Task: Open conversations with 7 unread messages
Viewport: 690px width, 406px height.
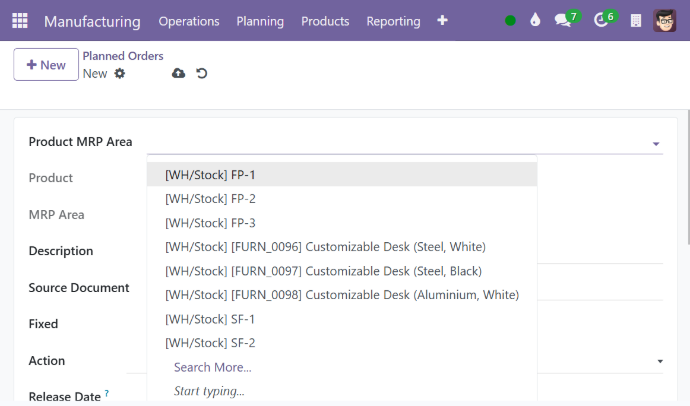Action: [x=564, y=21]
